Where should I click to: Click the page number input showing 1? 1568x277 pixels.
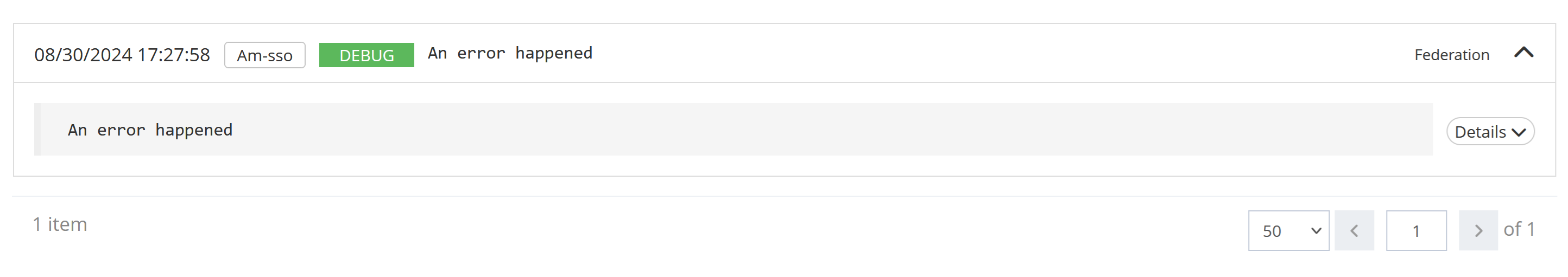(x=1416, y=231)
